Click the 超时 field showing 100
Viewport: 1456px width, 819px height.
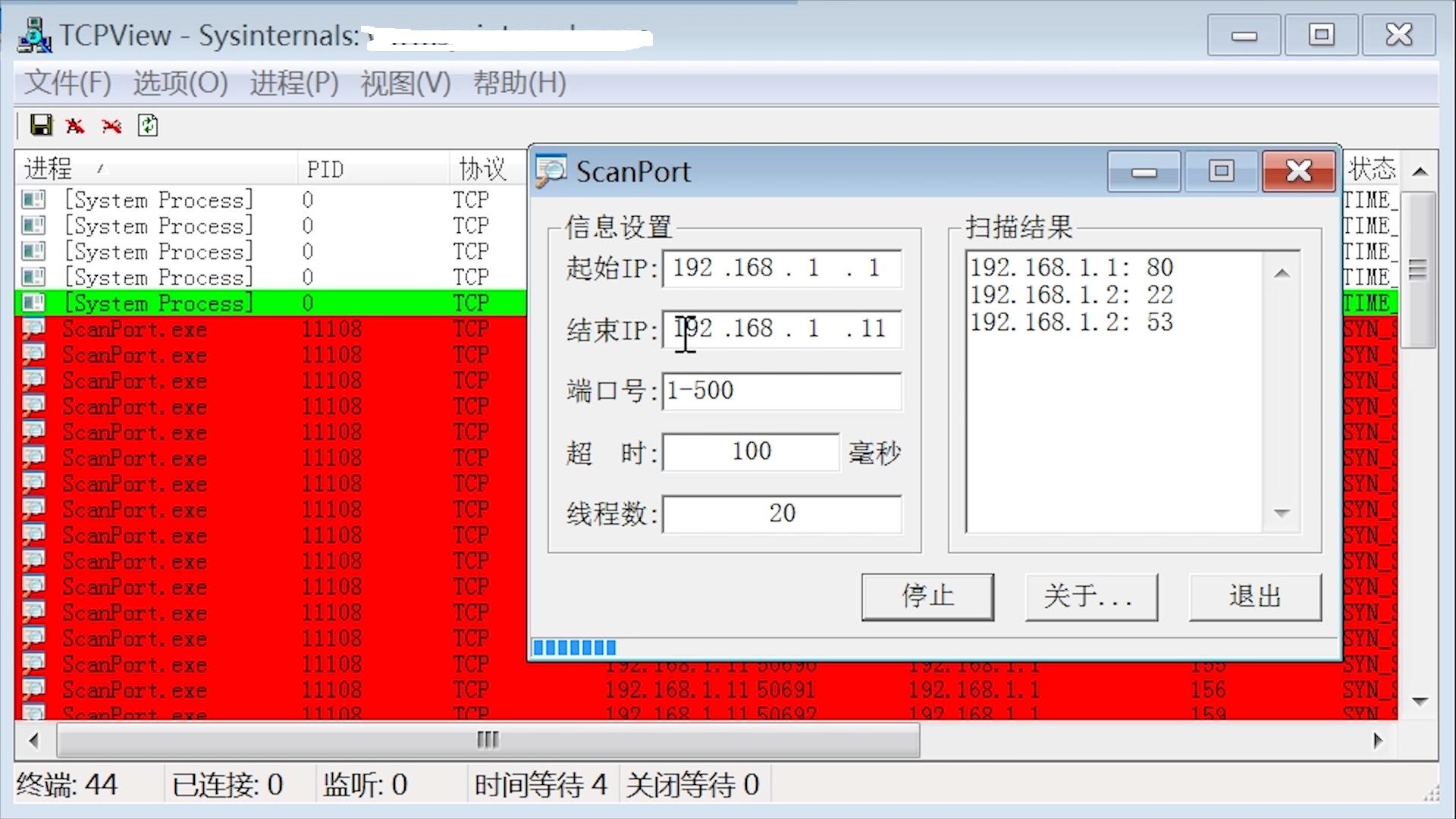(751, 452)
